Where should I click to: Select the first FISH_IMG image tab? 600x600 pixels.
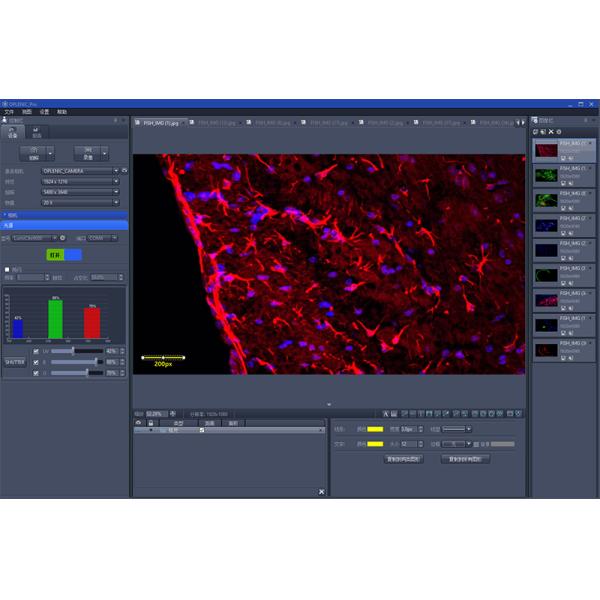point(160,123)
